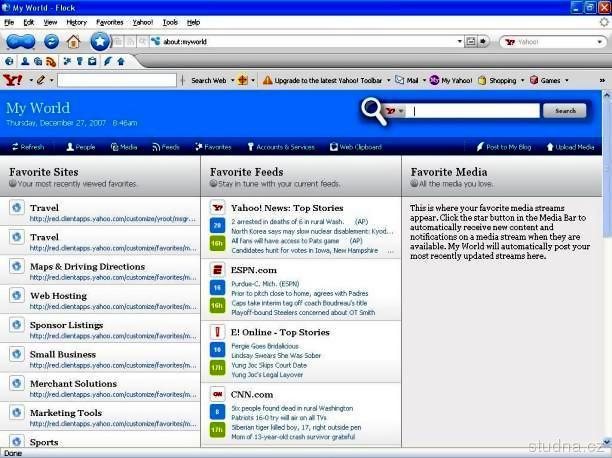Open the Games dropdown arrow
The image size is (612, 458).
click(x=566, y=80)
